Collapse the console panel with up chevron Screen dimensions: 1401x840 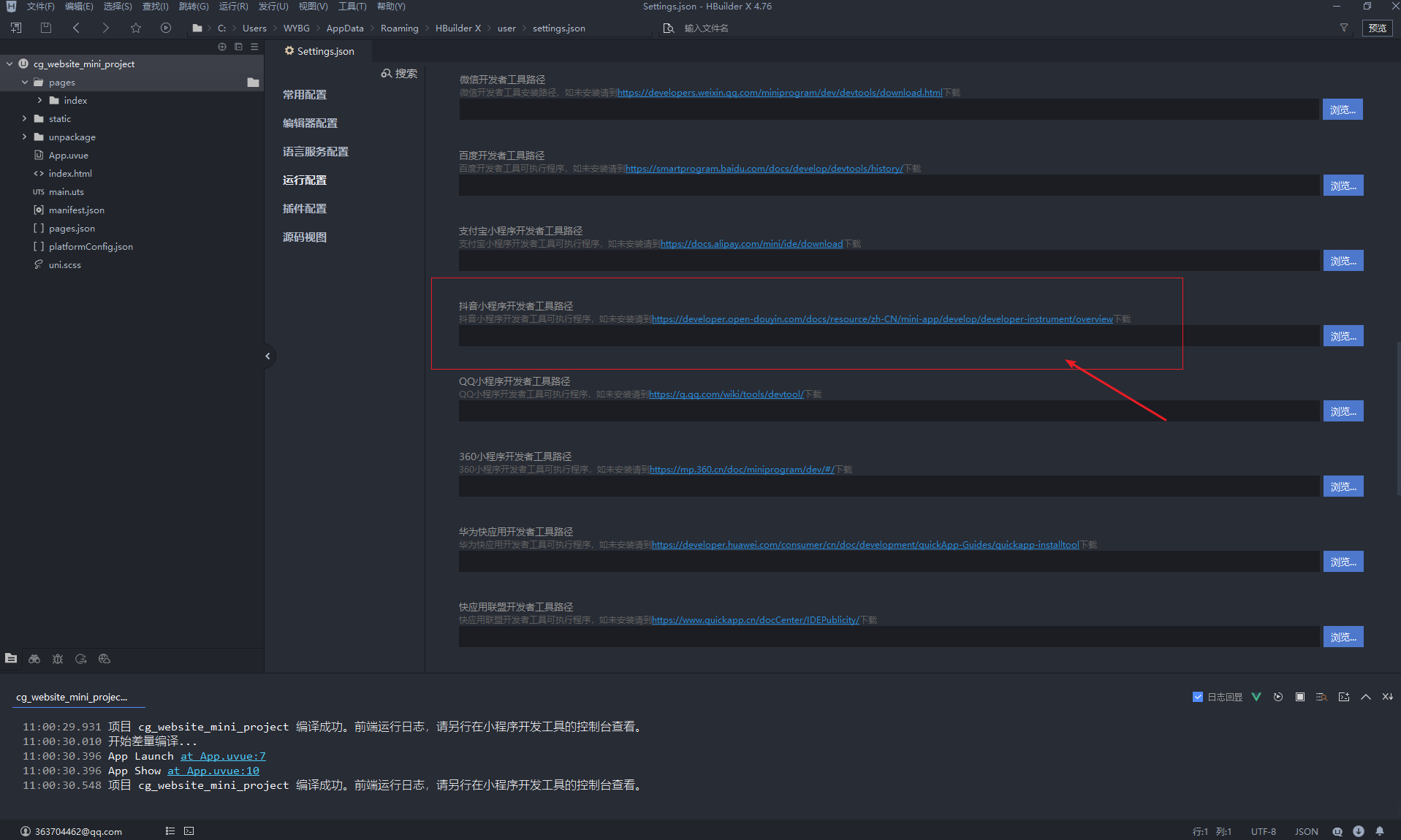pos(1365,697)
